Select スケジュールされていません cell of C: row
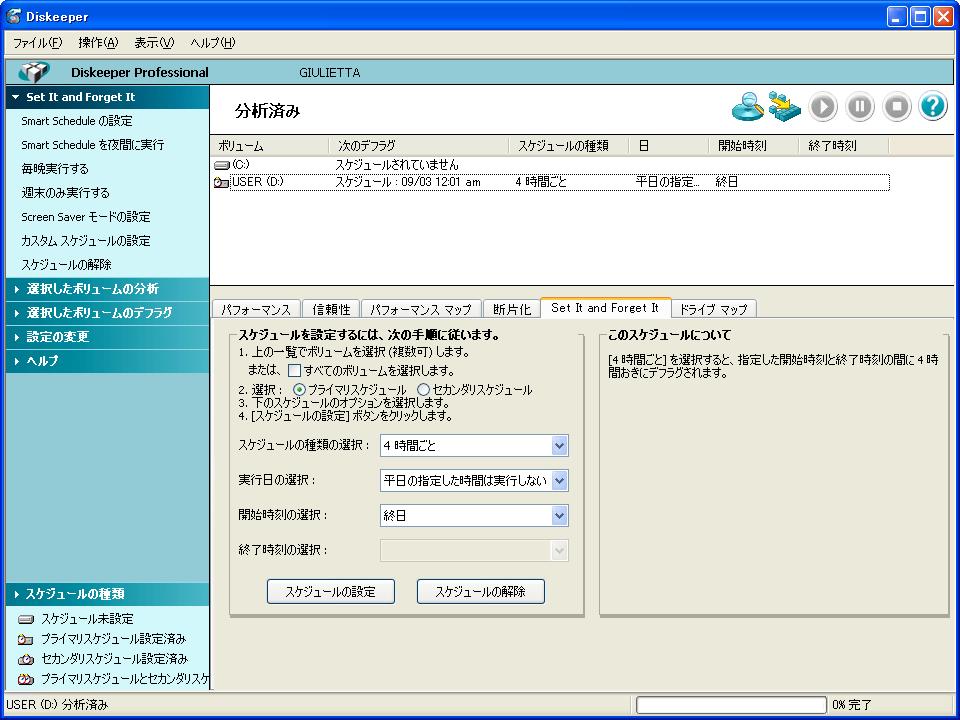Screen dimensions: 960x720 click(x=396, y=165)
